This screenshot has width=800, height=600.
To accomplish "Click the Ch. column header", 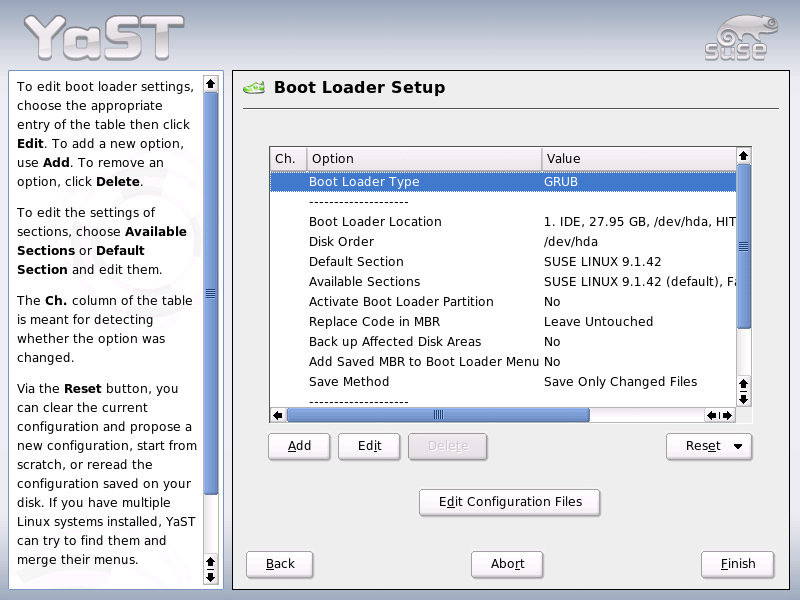I will pos(288,159).
